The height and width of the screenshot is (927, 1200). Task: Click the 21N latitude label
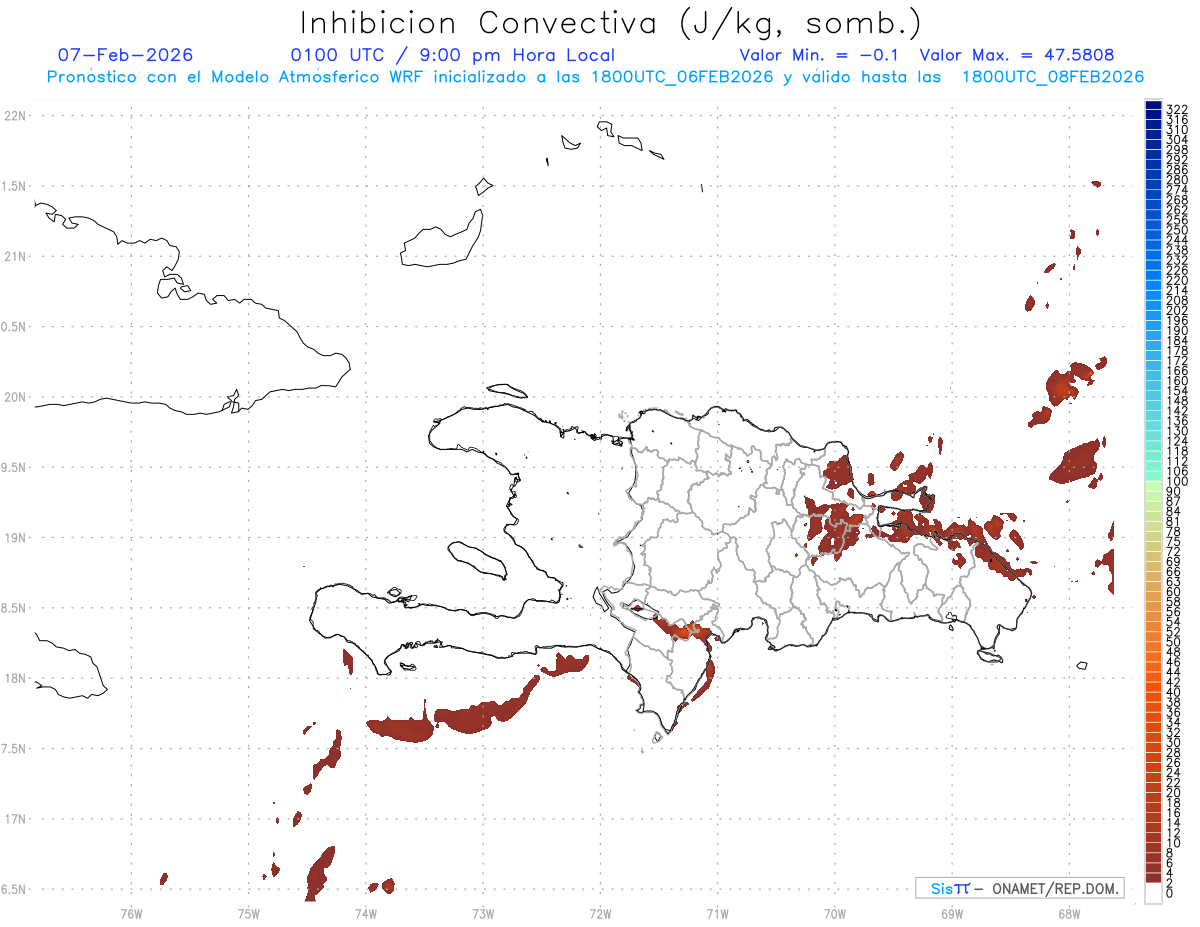point(14,256)
